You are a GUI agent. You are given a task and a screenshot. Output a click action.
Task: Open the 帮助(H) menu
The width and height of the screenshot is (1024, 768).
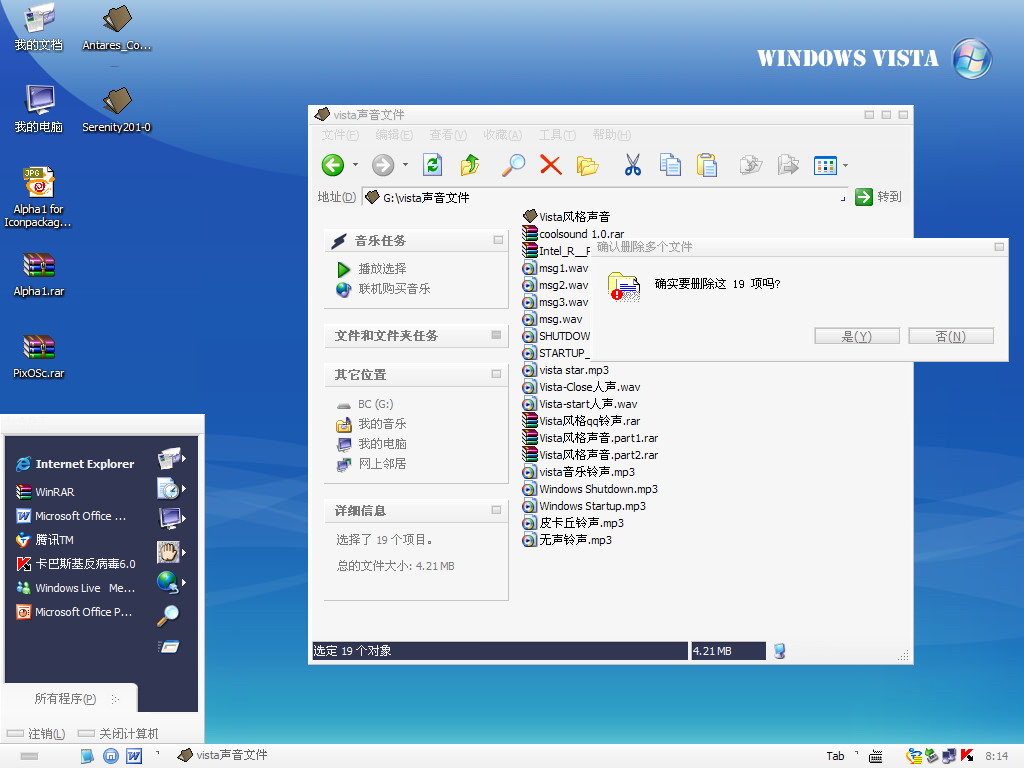[x=611, y=135]
